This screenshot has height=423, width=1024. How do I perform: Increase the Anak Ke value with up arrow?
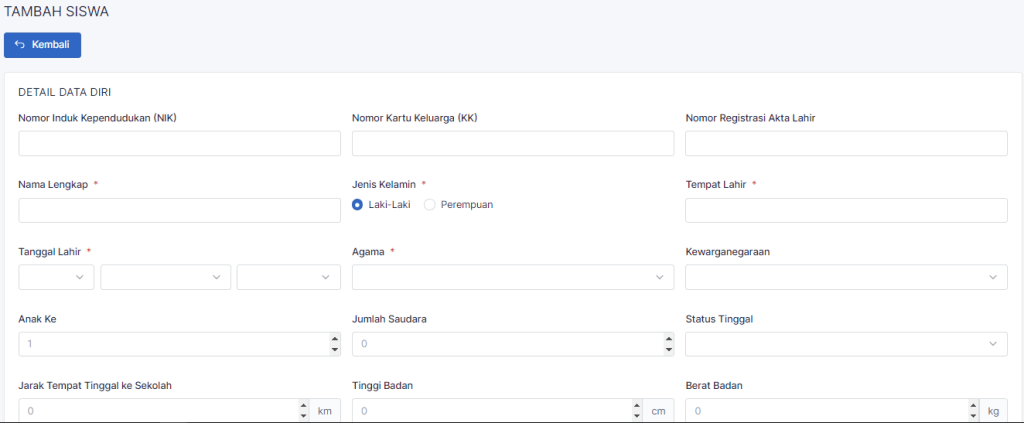[334, 339]
